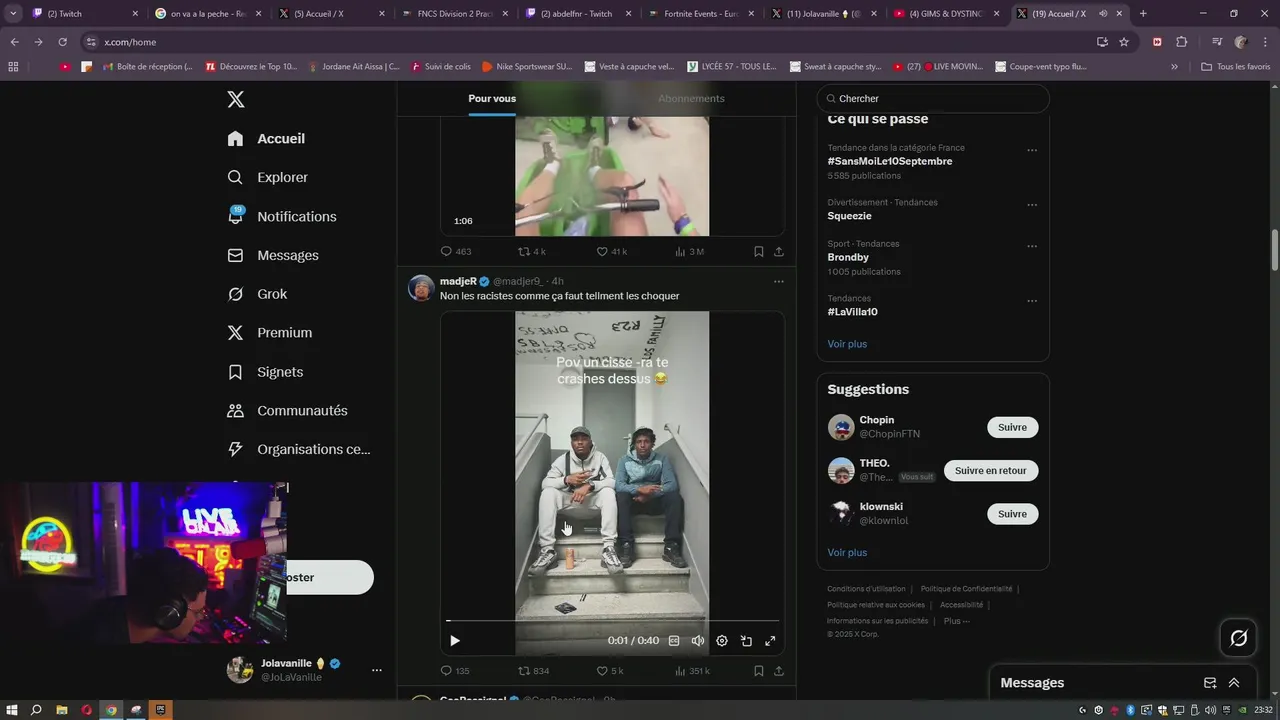Switch to the Pour vous tab
1280x720 pixels.
(x=492, y=98)
